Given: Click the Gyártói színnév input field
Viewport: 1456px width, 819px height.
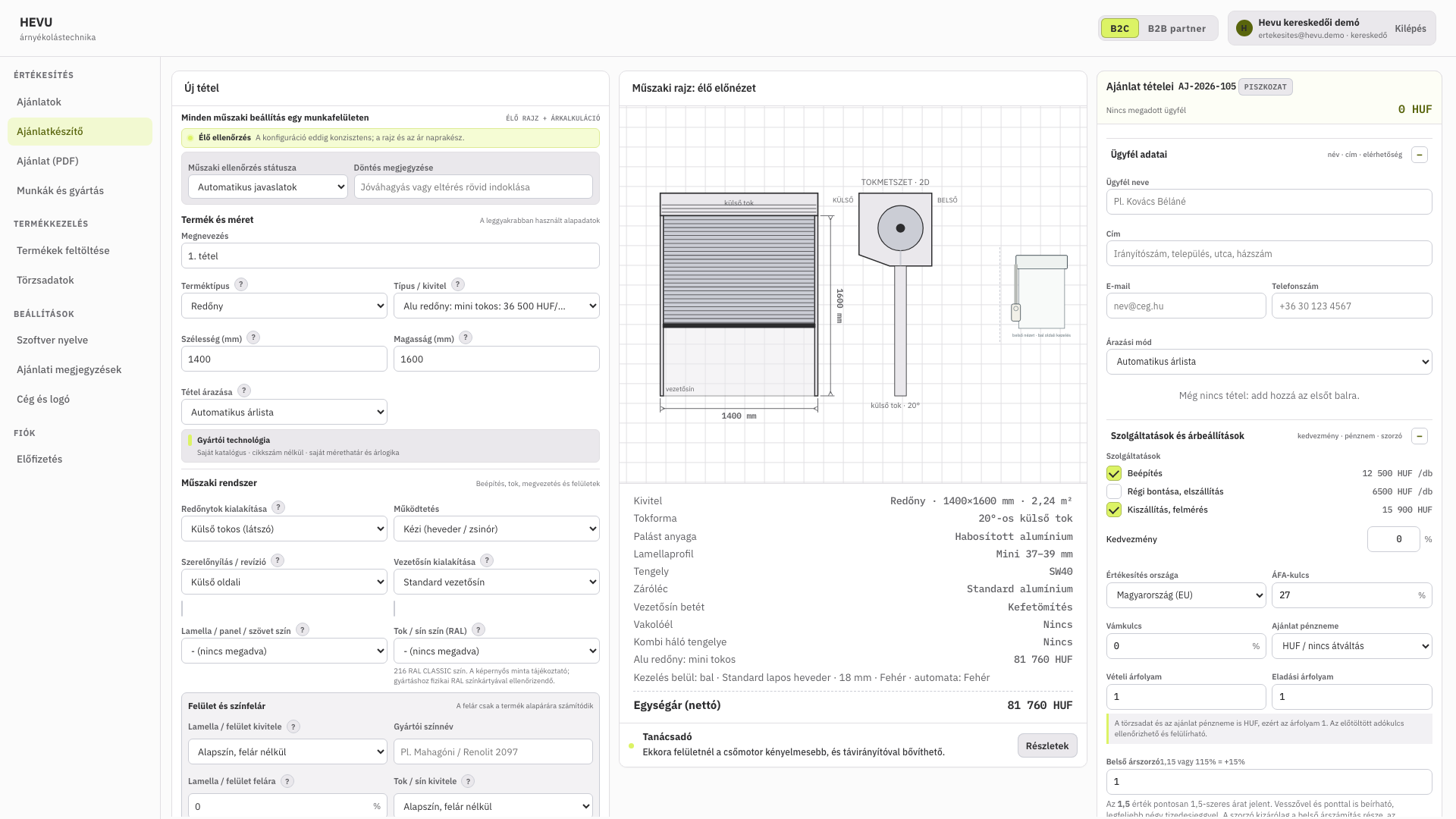Looking at the screenshot, I should (x=493, y=752).
